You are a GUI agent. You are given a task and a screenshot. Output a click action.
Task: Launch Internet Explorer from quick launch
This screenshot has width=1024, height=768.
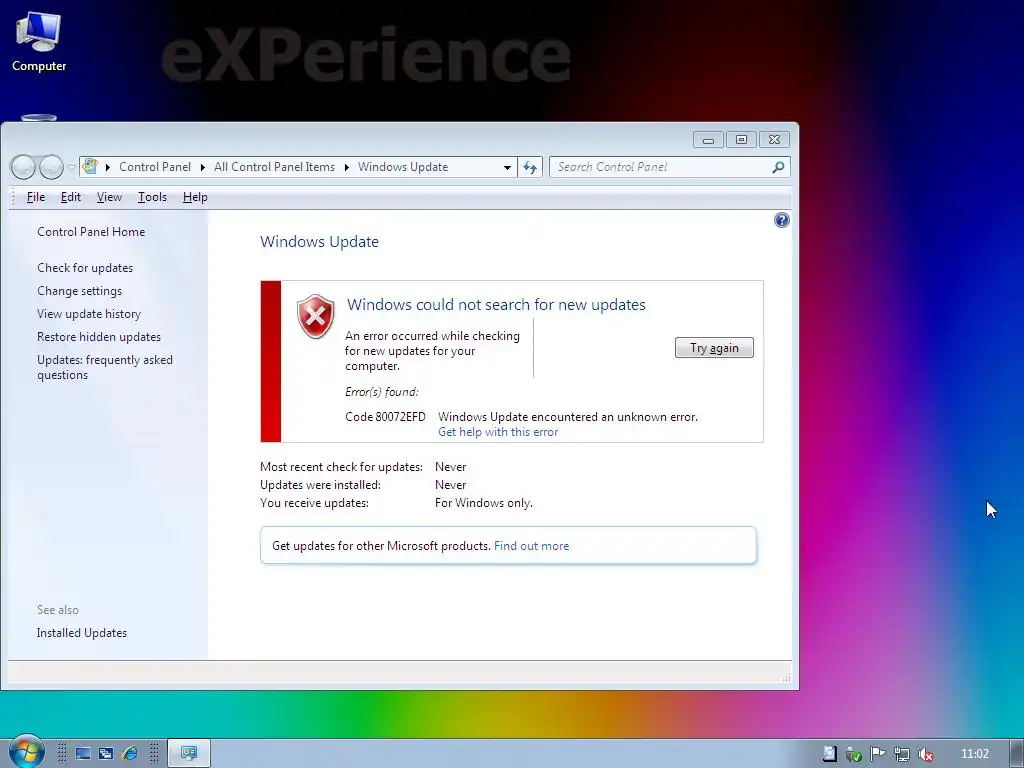point(130,754)
